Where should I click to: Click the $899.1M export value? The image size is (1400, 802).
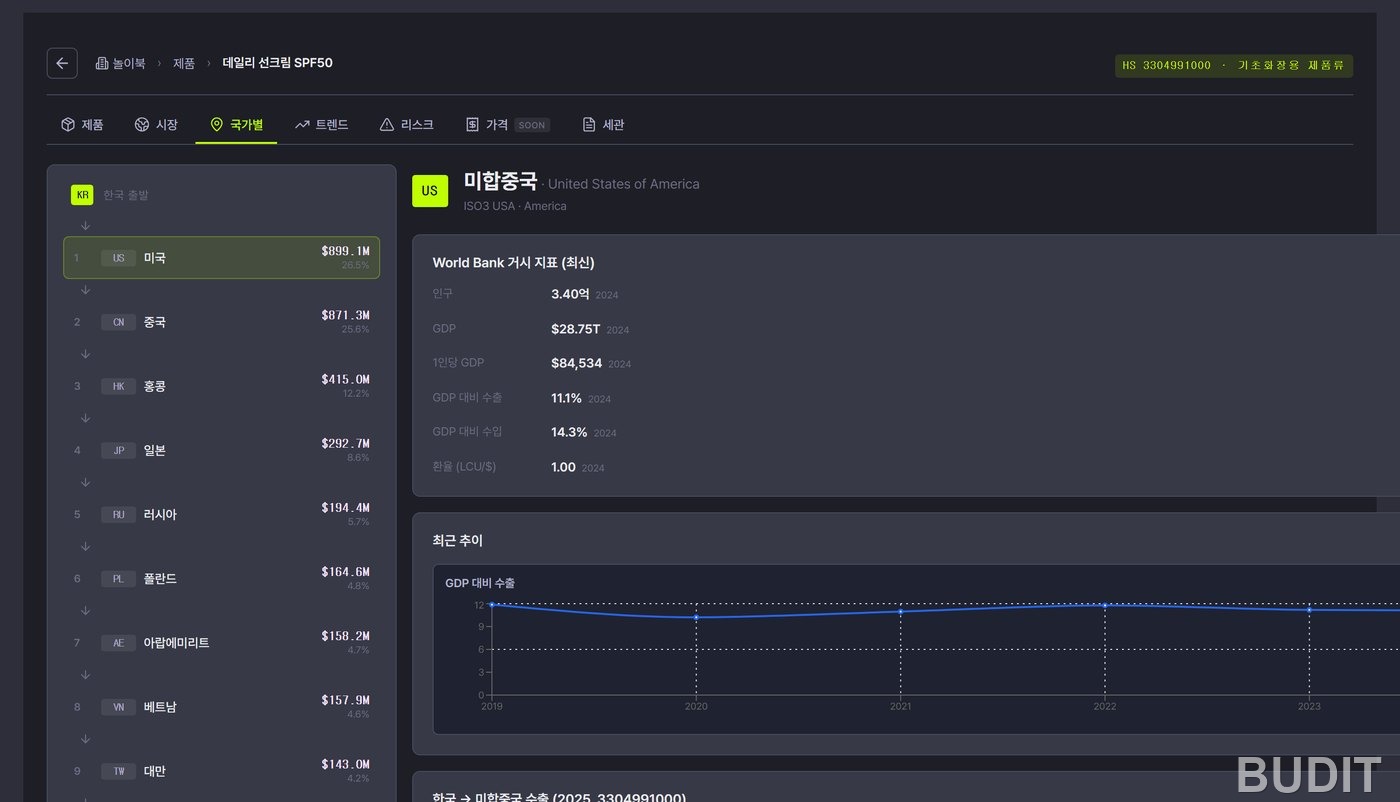(345, 251)
